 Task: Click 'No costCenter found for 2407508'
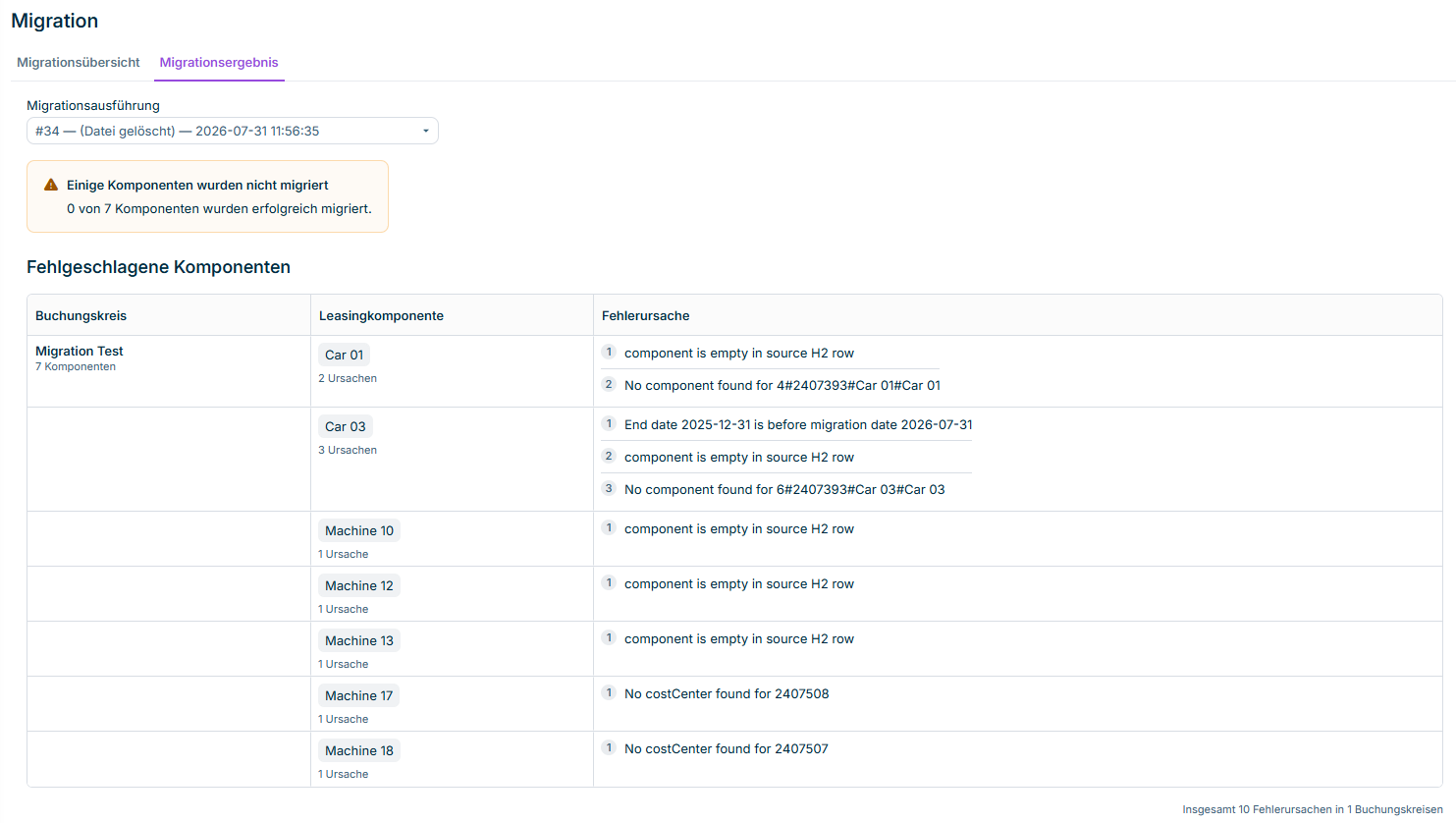coord(727,693)
